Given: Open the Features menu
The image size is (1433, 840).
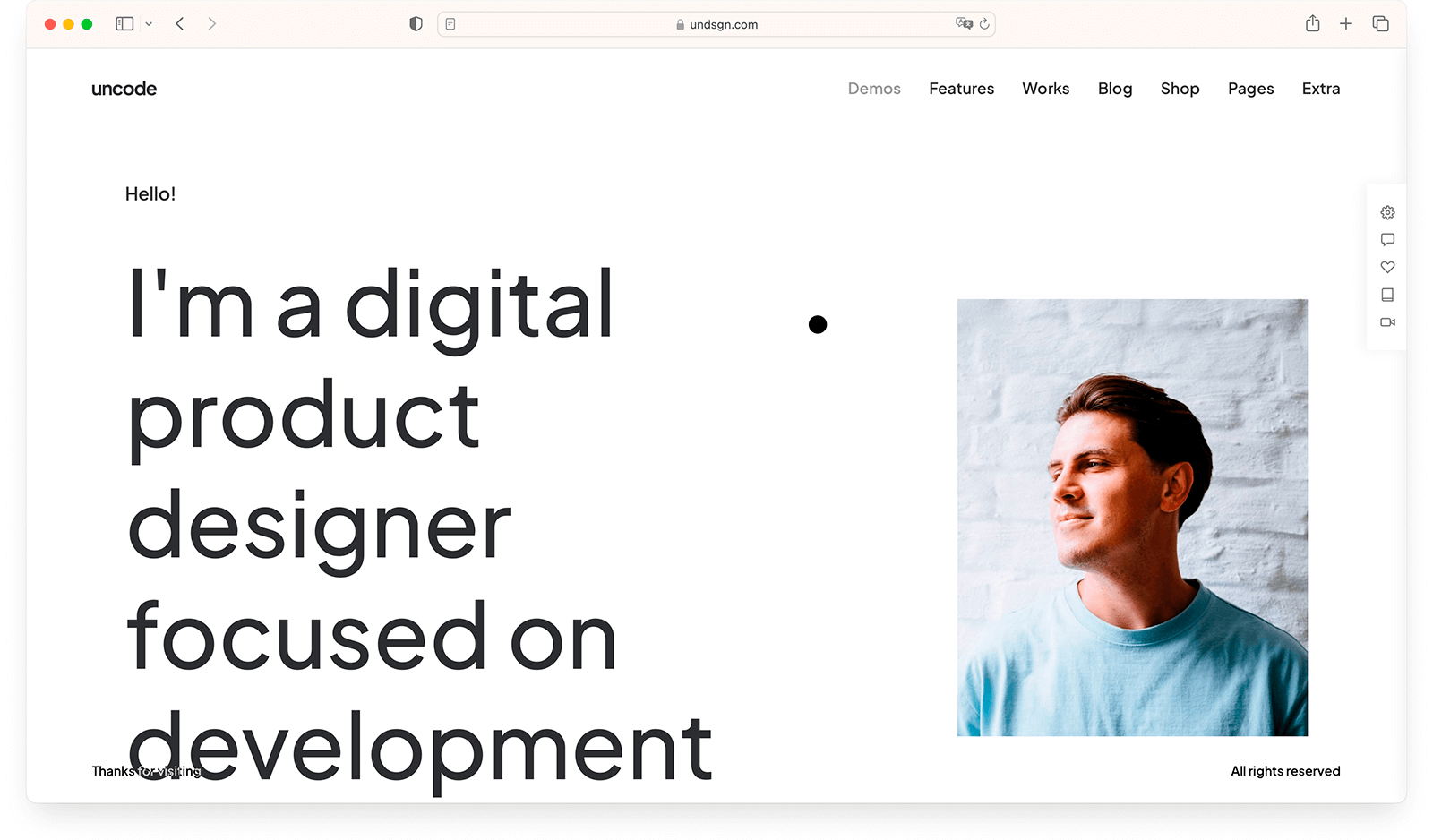Looking at the screenshot, I should pos(961,89).
